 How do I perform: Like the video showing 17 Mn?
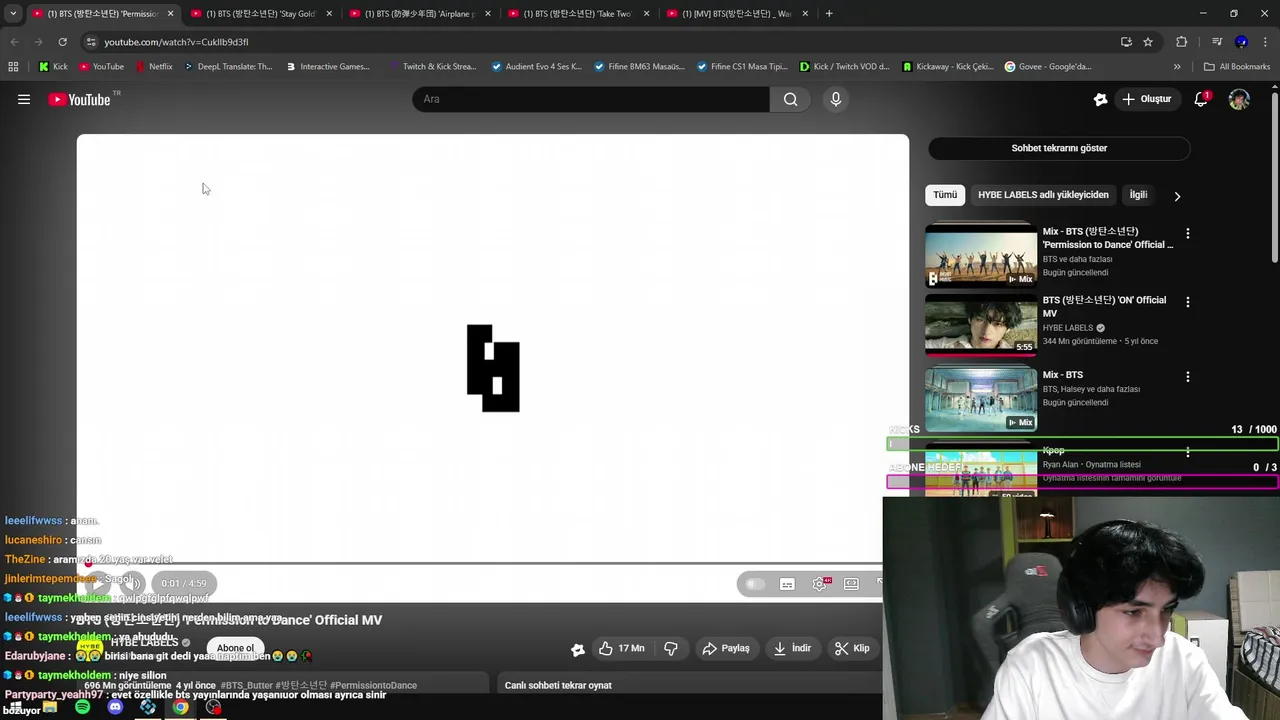point(622,648)
